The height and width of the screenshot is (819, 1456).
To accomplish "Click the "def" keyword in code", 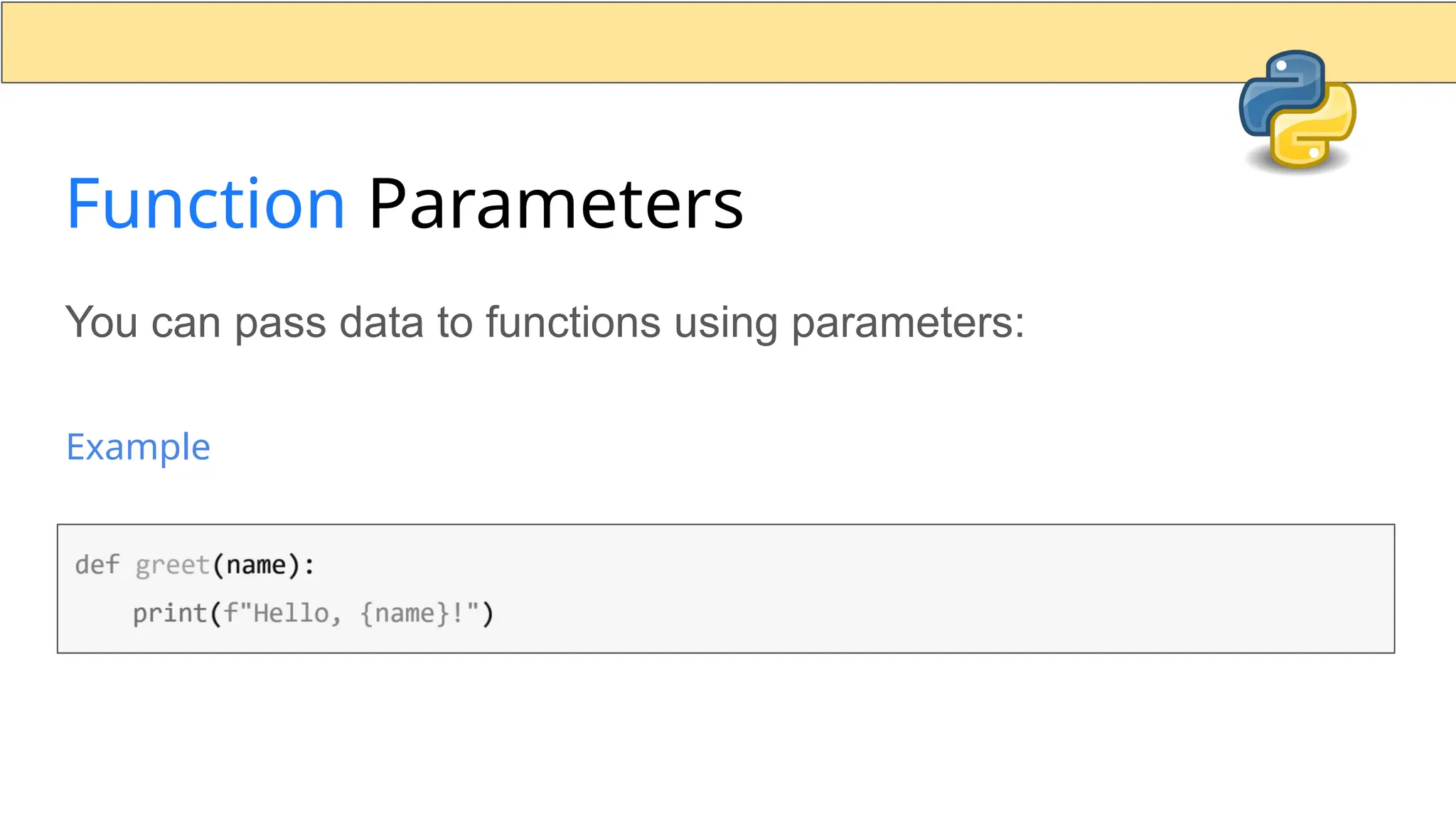I will [97, 565].
